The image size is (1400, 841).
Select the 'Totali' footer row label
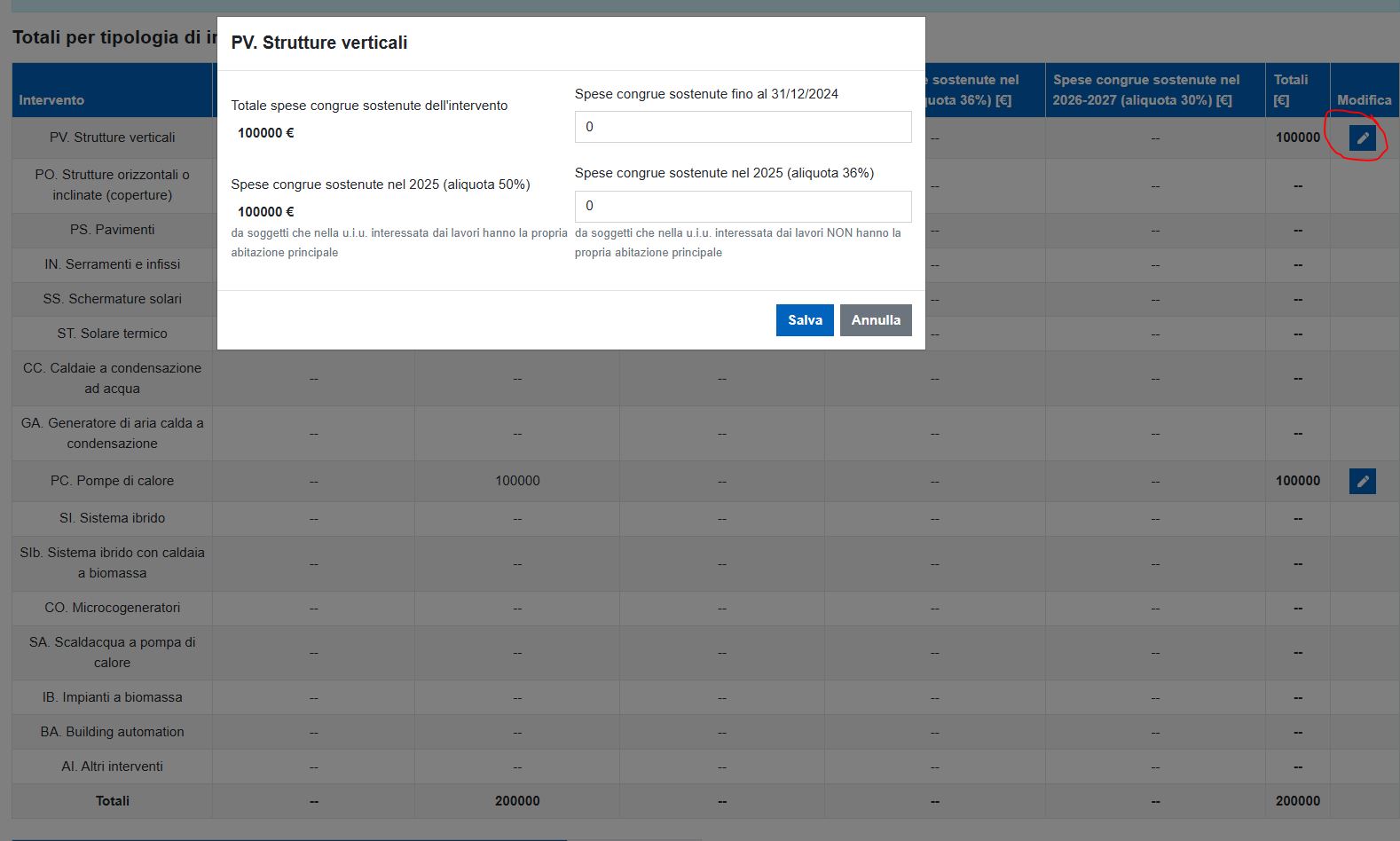coord(113,801)
